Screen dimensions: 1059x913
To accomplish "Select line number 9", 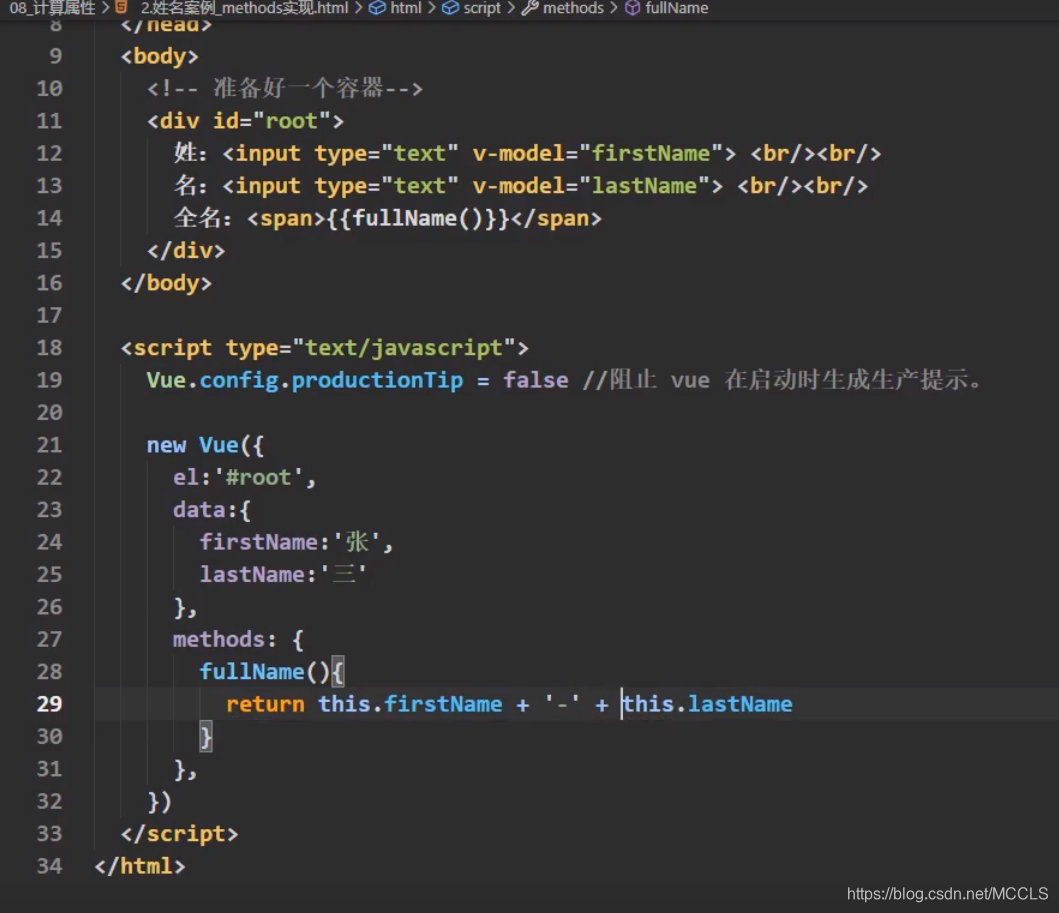I will tap(55, 56).
